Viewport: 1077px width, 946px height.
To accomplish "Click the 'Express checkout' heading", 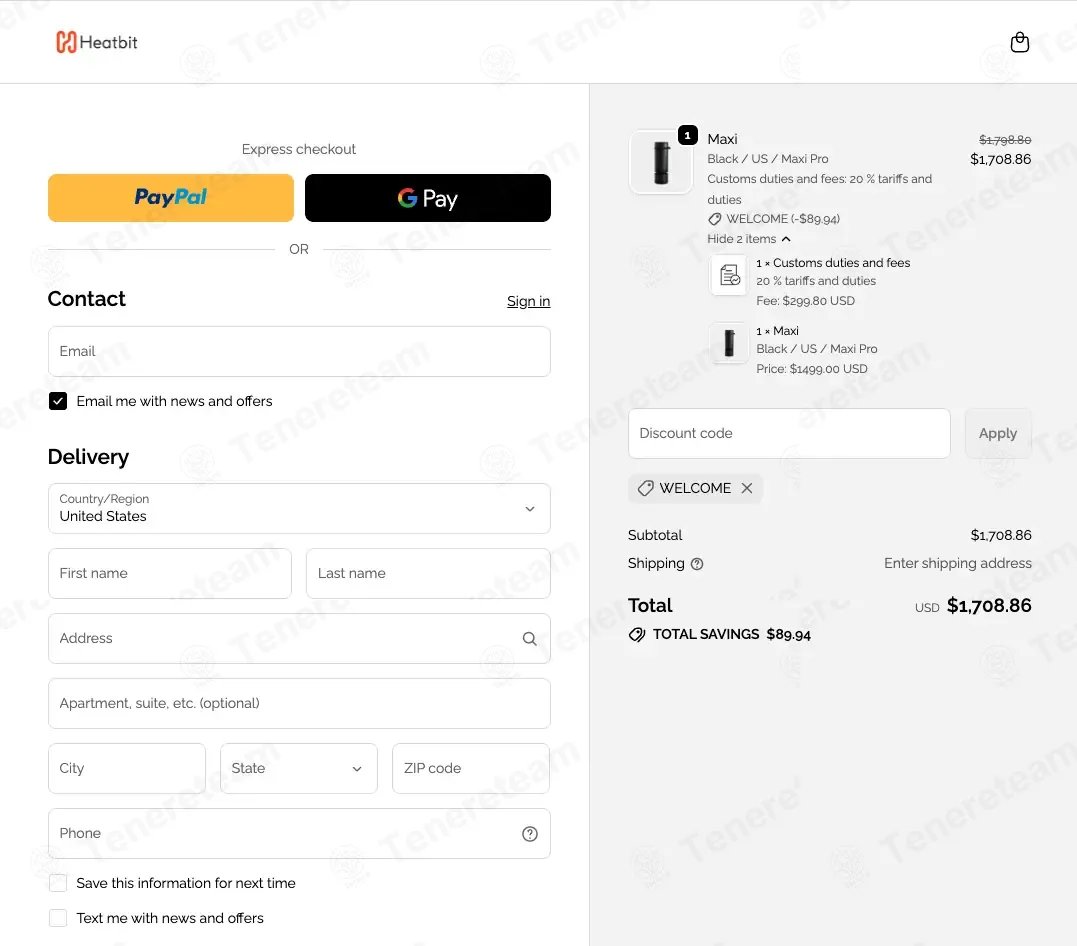I will coord(299,149).
